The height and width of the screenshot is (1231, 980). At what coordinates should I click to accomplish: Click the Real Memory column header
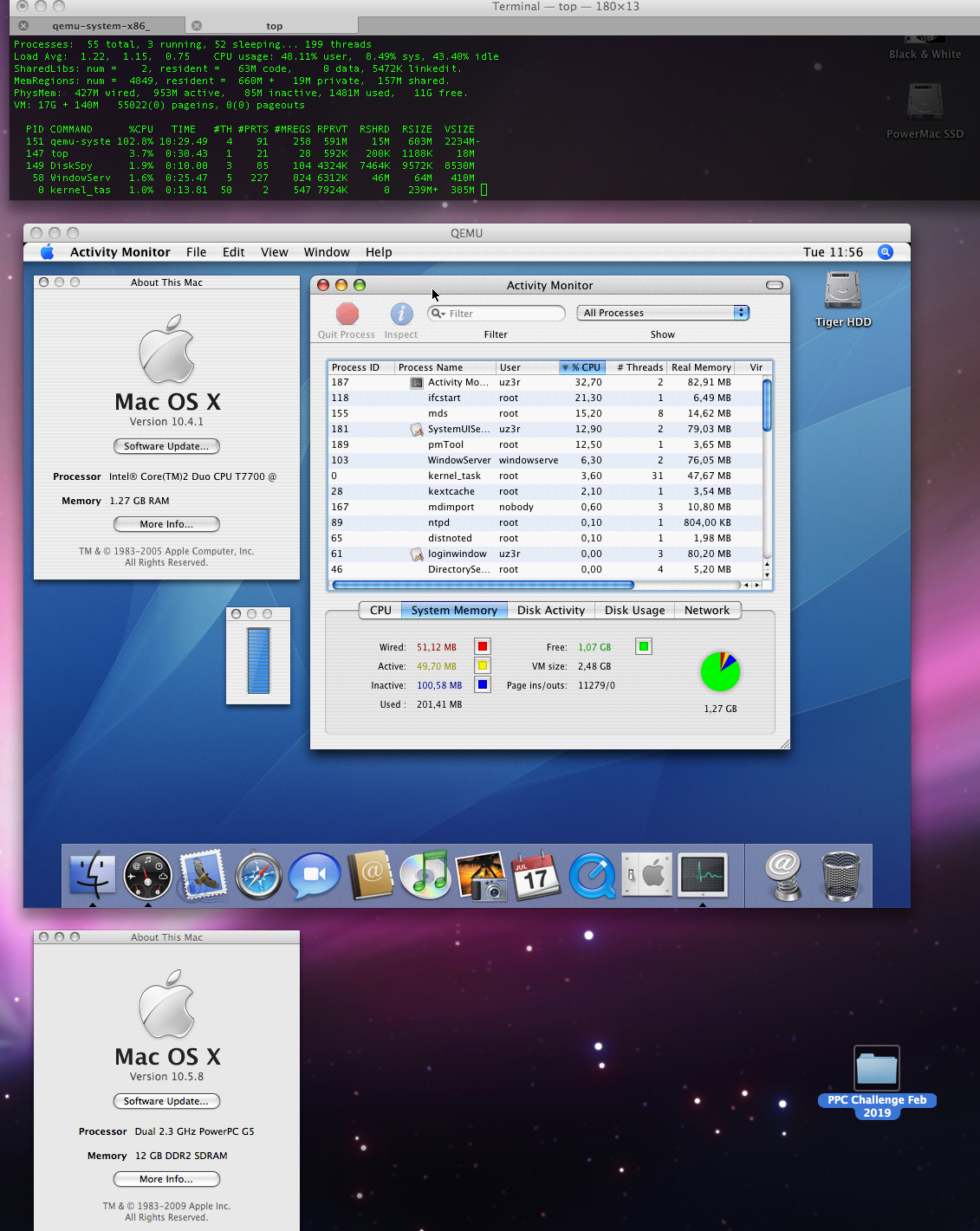pyautogui.click(x=701, y=367)
